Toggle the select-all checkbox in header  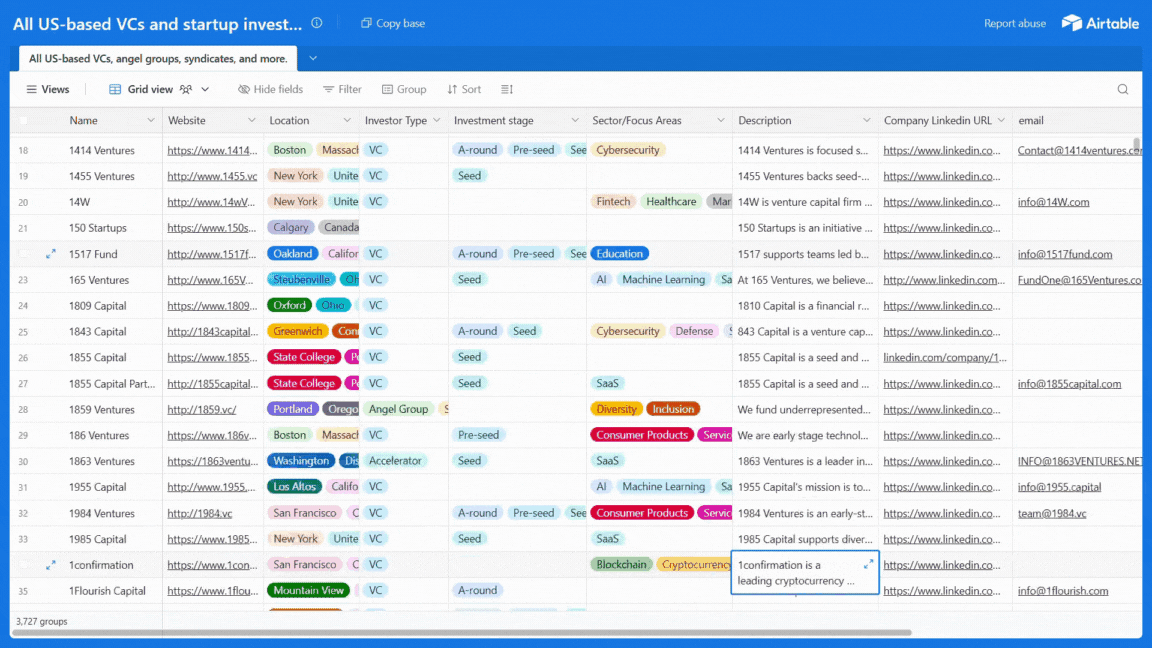tap(24, 120)
